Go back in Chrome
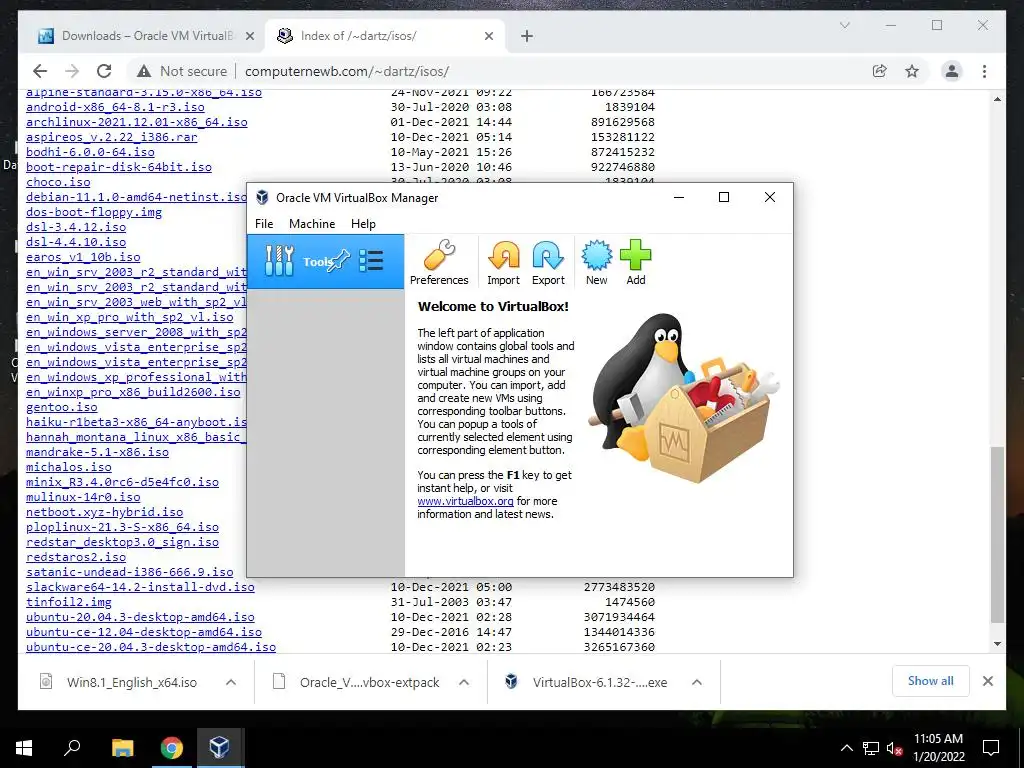The width and height of the screenshot is (1024, 768). [40, 71]
